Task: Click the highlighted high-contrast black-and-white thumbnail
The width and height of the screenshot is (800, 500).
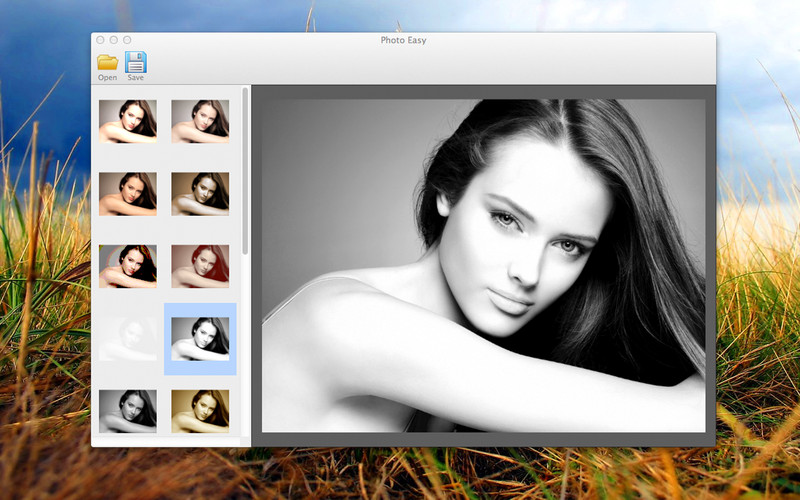Action: [x=200, y=339]
